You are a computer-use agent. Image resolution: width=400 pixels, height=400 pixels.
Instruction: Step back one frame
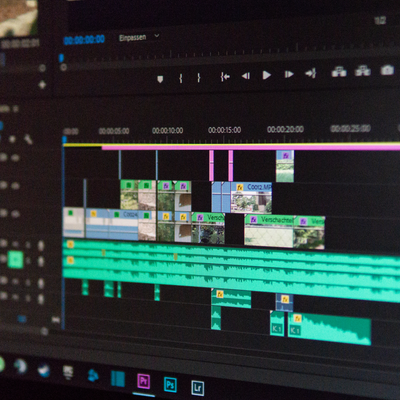tap(246, 76)
